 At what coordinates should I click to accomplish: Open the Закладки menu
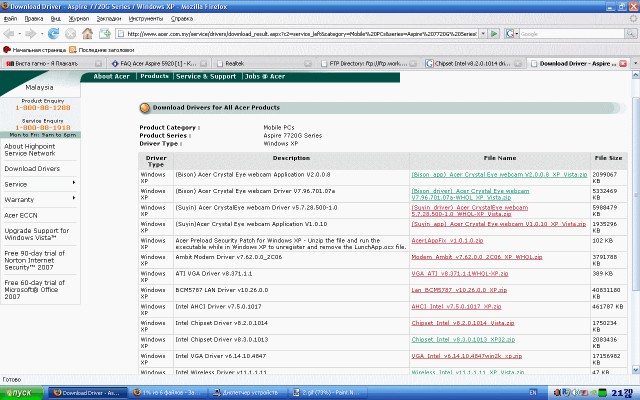click(109, 19)
